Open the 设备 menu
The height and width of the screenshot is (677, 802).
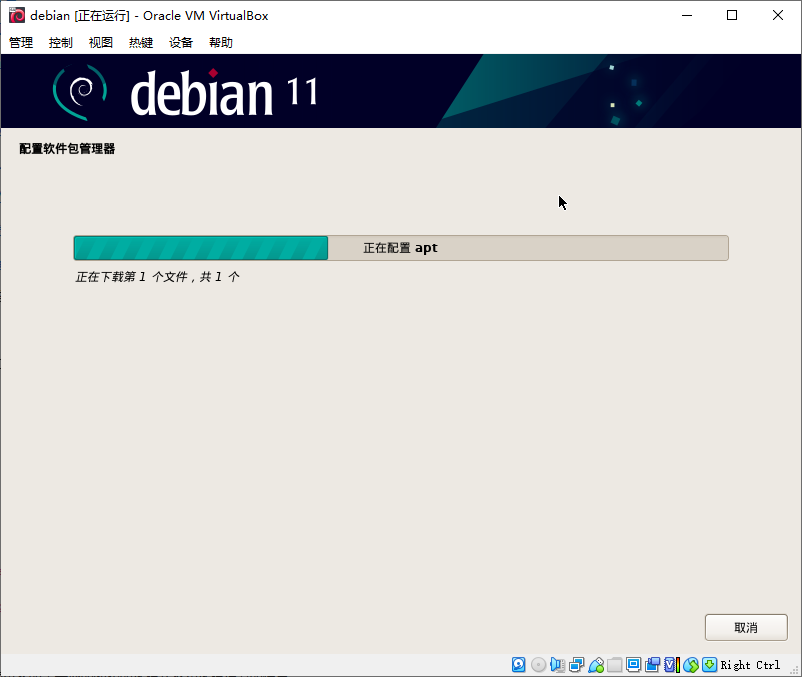(181, 42)
